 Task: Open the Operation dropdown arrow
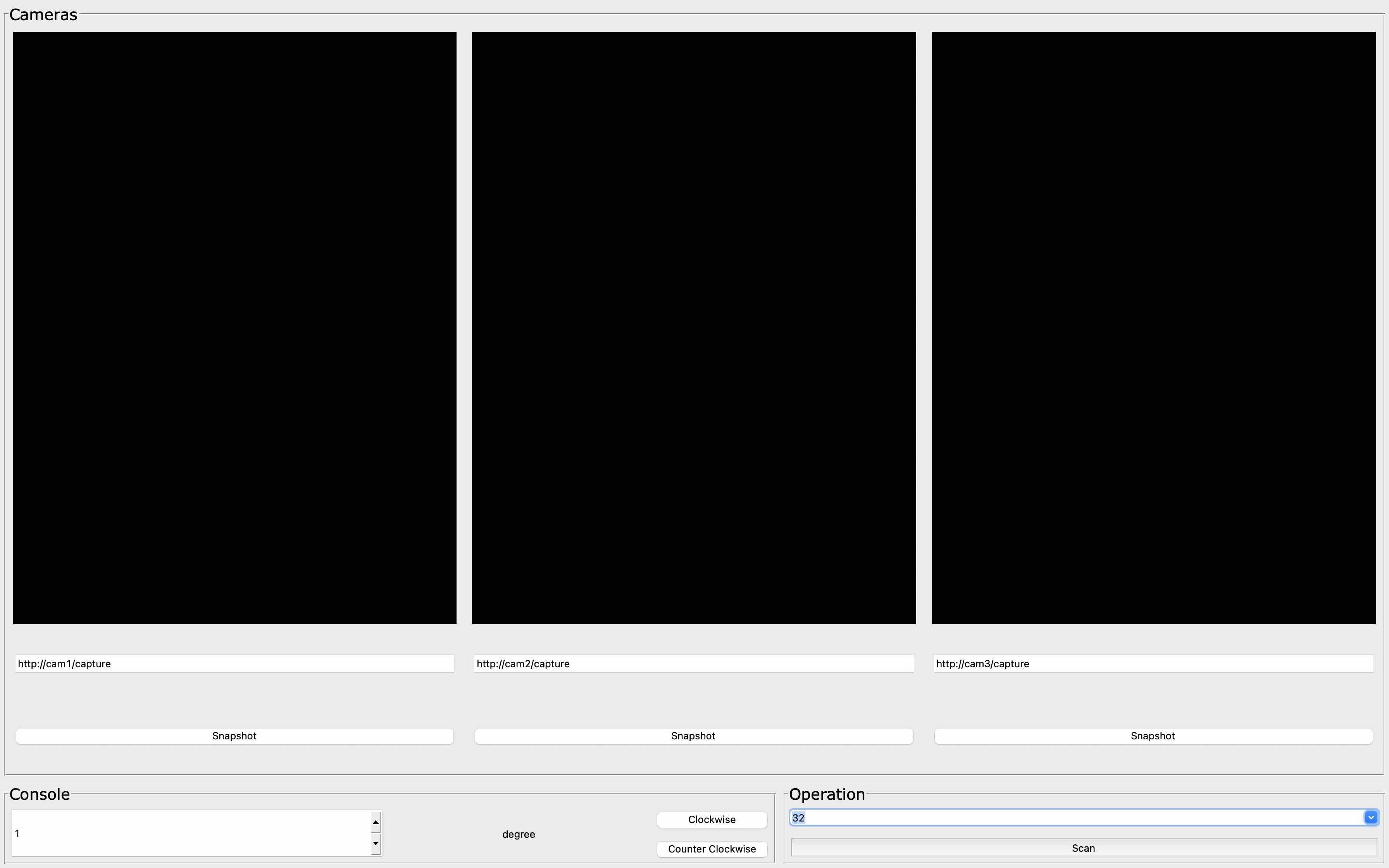[1371, 818]
